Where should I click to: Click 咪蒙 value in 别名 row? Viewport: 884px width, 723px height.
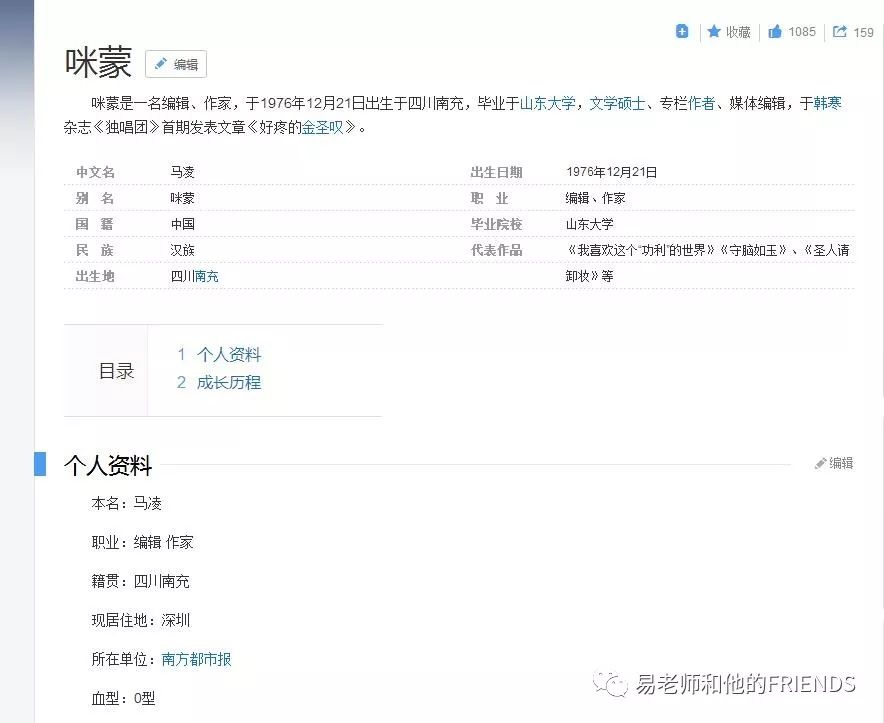point(182,198)
